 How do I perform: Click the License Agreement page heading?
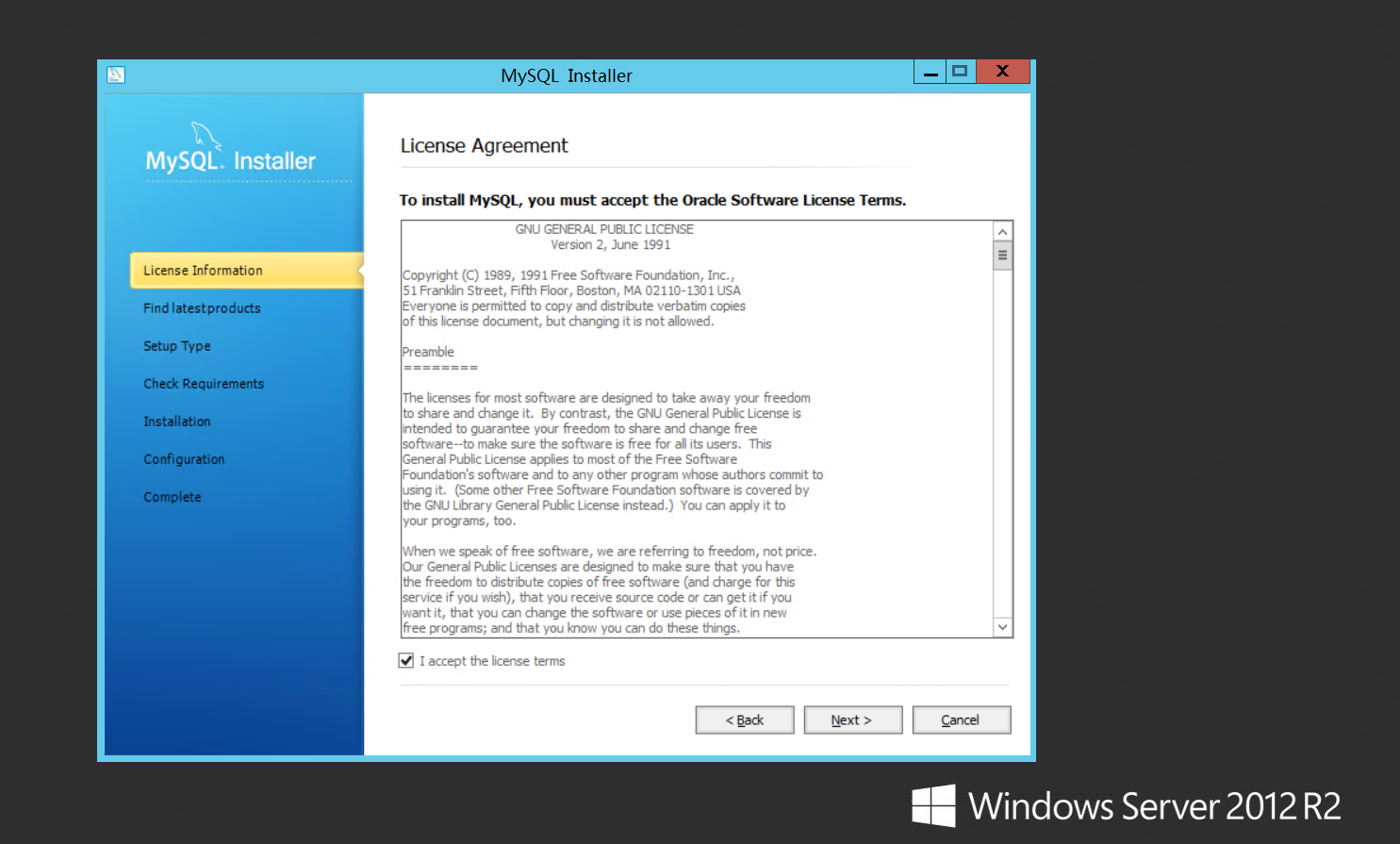click(485, 146)
